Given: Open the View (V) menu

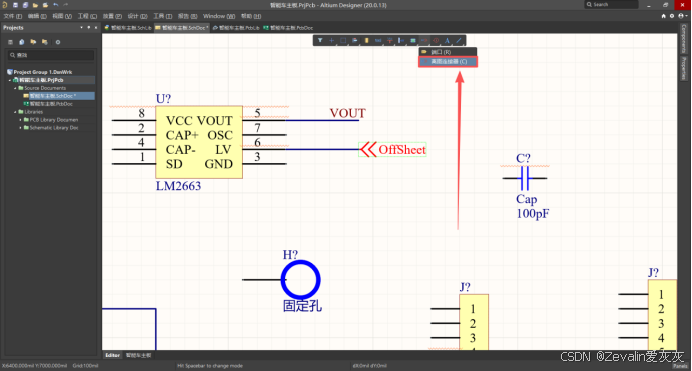Looking at the screenshot, I should [x=62, y=16].
